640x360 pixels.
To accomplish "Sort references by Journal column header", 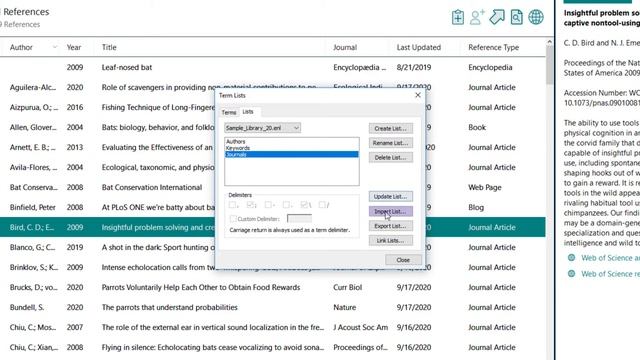I will 345,47.
